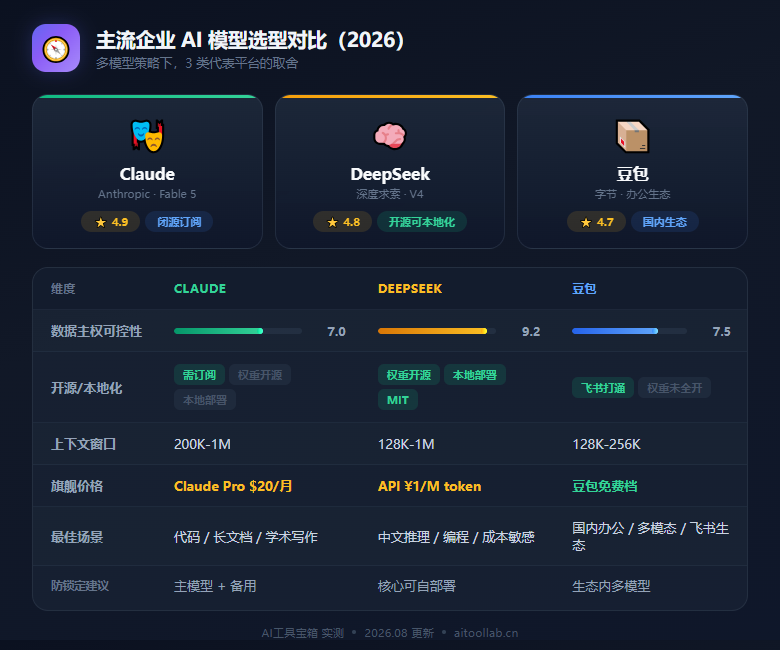Click the API ¥1/M token price
The image size is (780, 650).
click(x=430, y=486)
